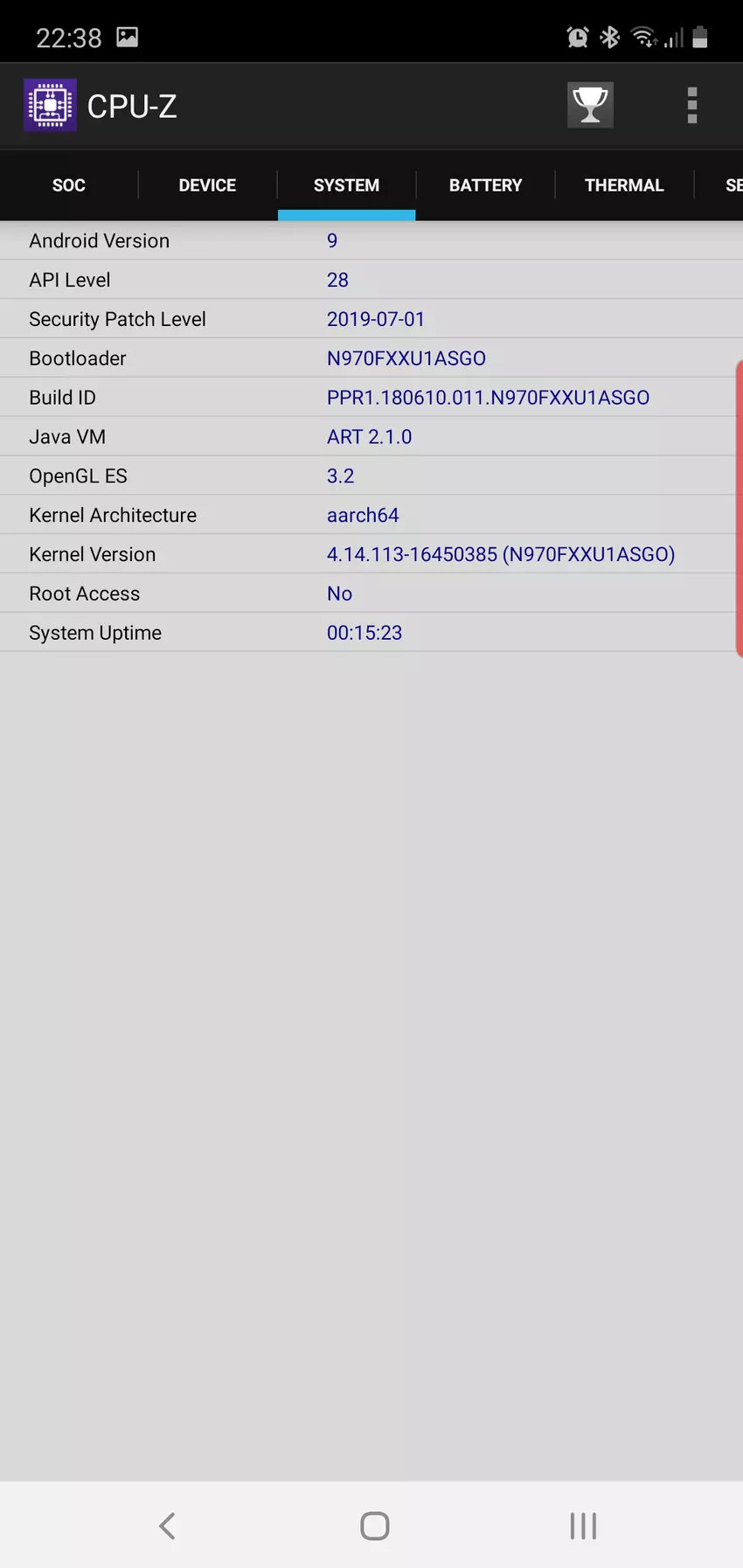Image resolution: width=743 pixels, height=1568 pixels.
Task: Switch to the SOC tab
Action: coord(69,185)
